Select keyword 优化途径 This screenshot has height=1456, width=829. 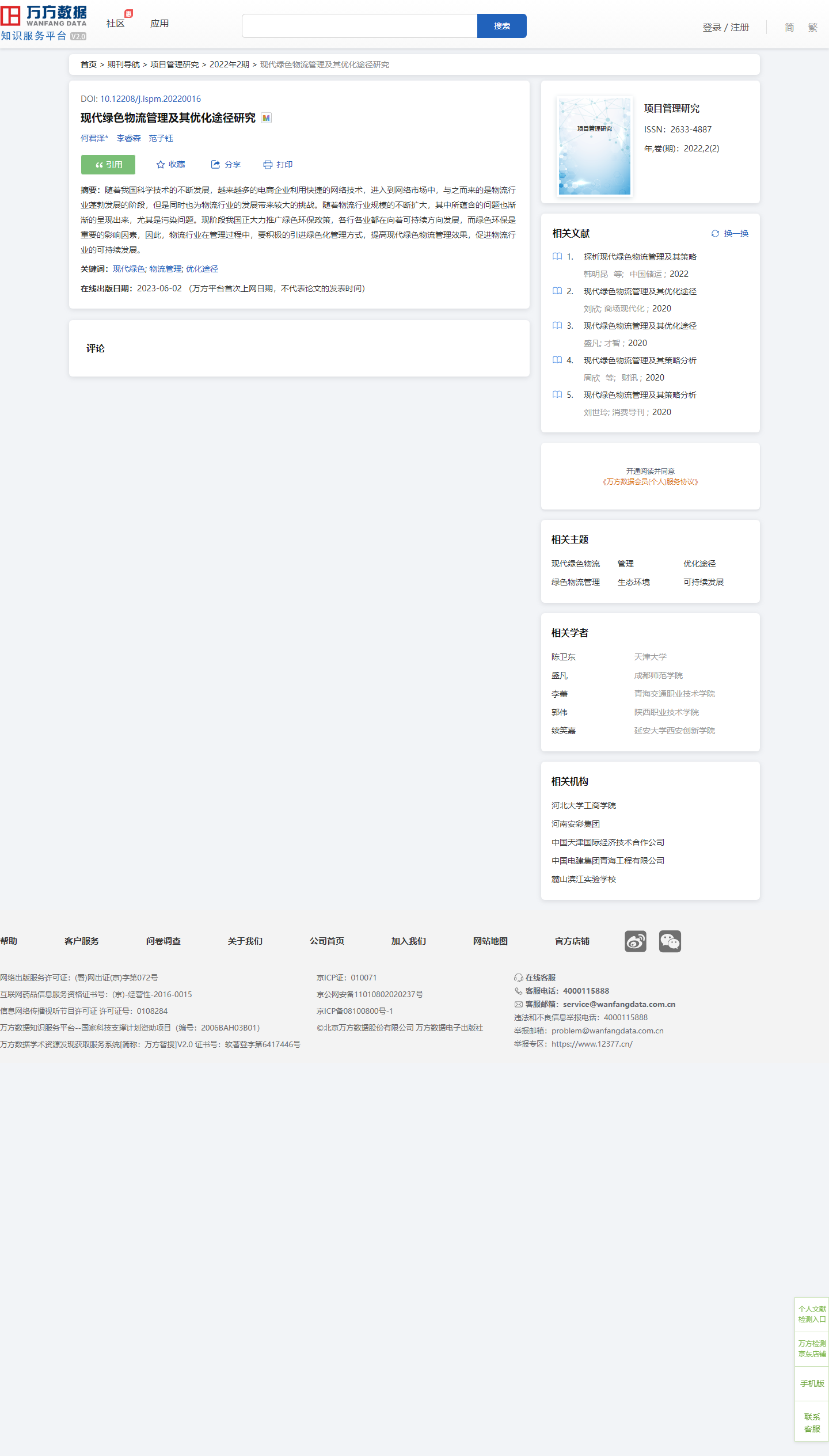pos(202,269)
